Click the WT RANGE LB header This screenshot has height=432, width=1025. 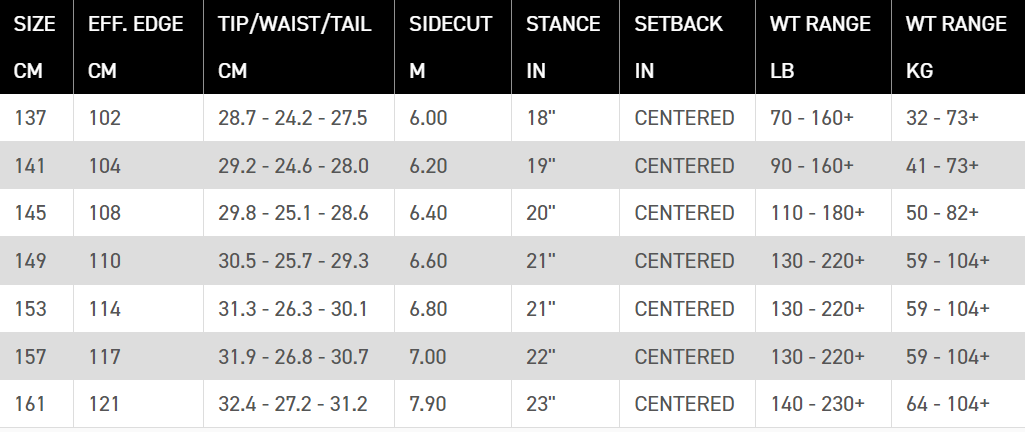click(823, 47)
